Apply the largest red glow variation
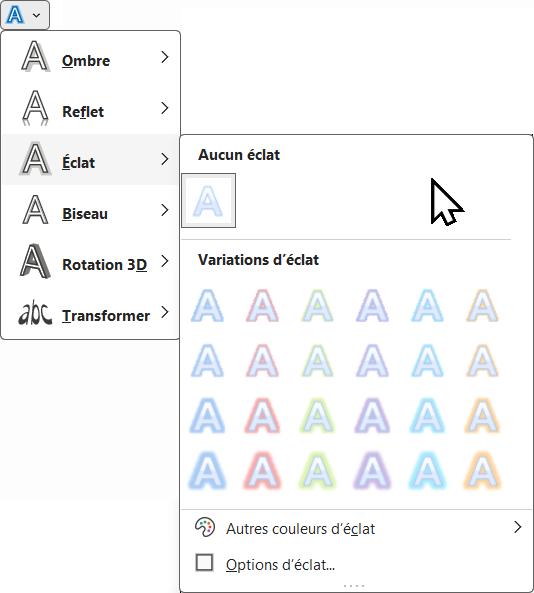Image resolution: width=534 pixels, height=593 pixels. point(262,470)
